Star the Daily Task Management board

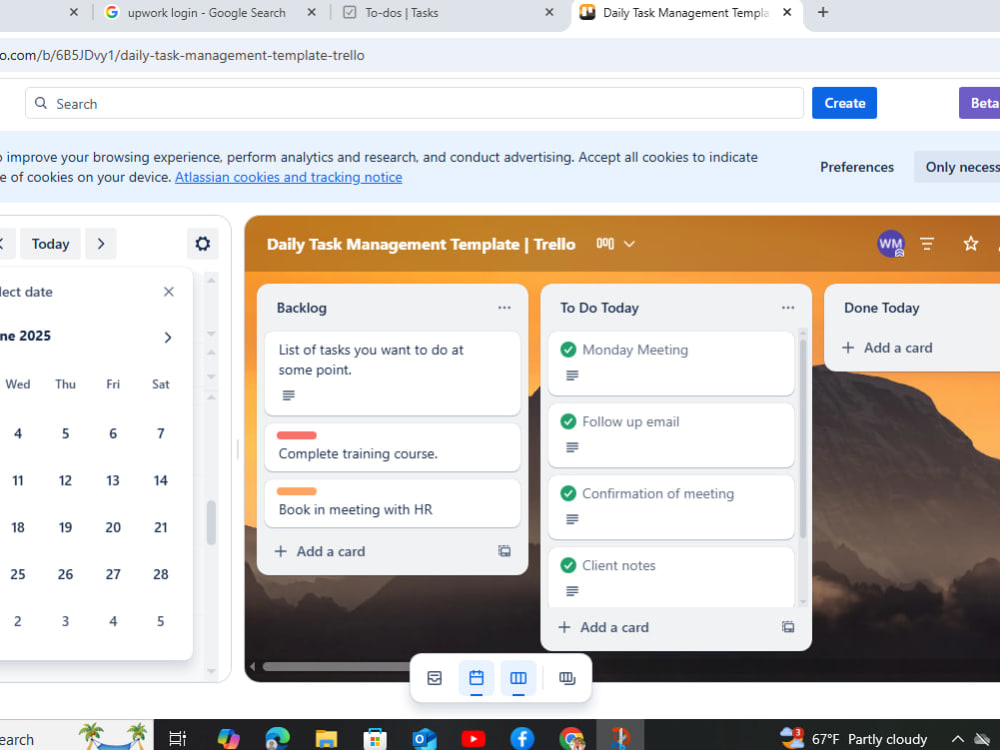[971, 244]
